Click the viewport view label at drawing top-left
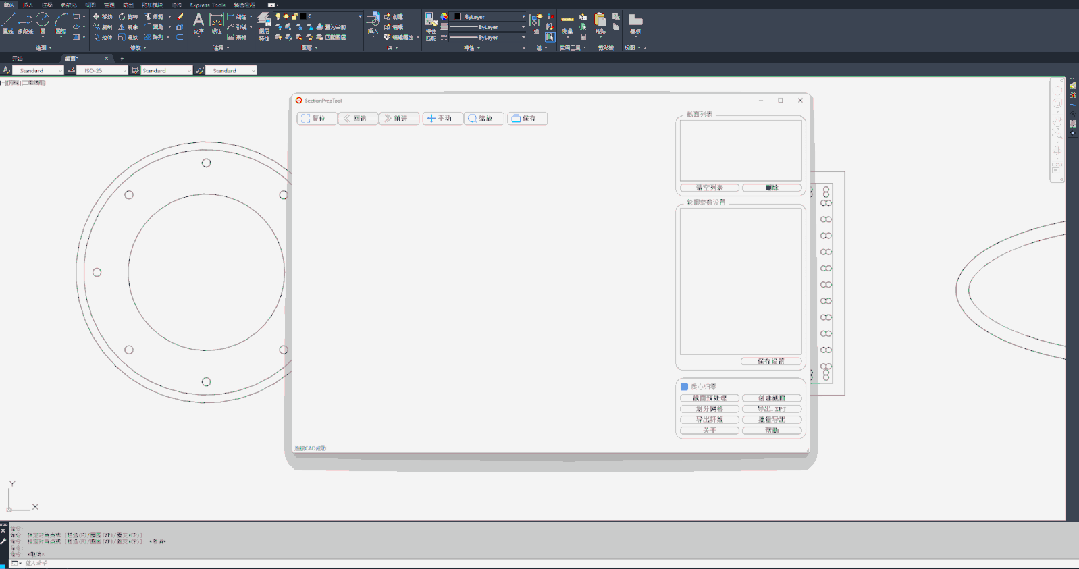This screenshot has height=569, width=1079. (23, 83)
